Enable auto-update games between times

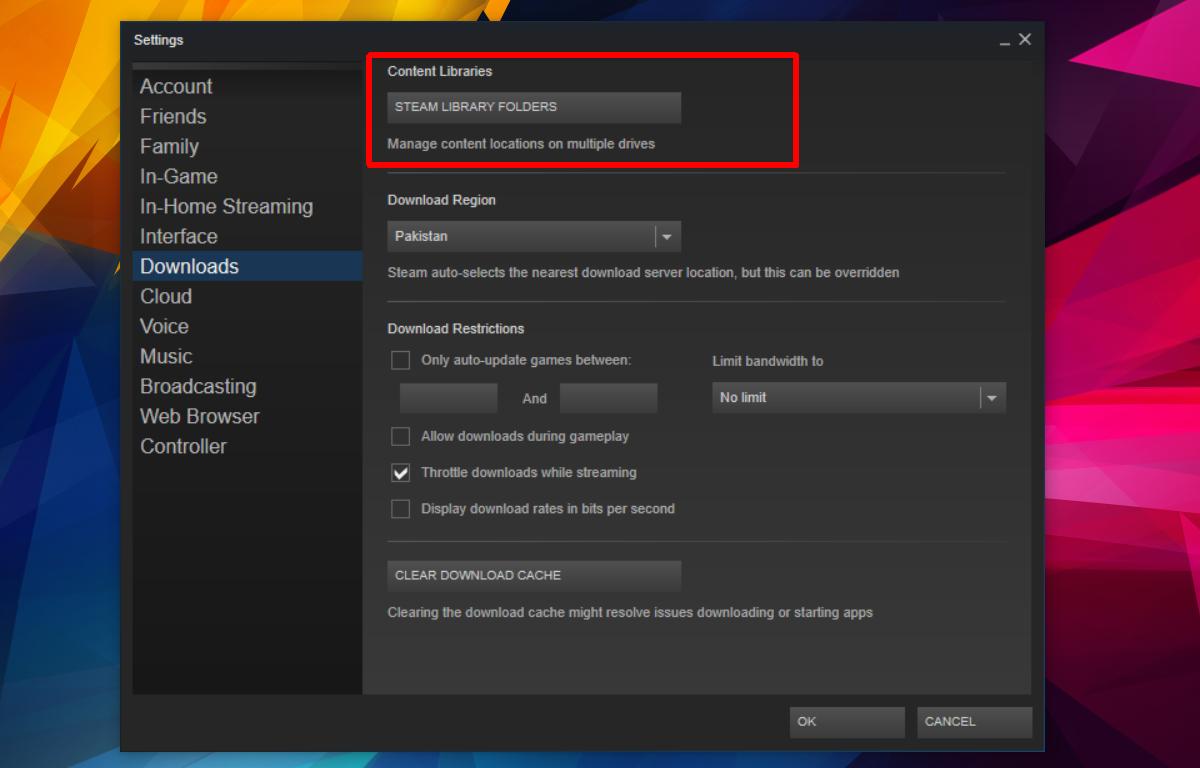click(399, 360)
